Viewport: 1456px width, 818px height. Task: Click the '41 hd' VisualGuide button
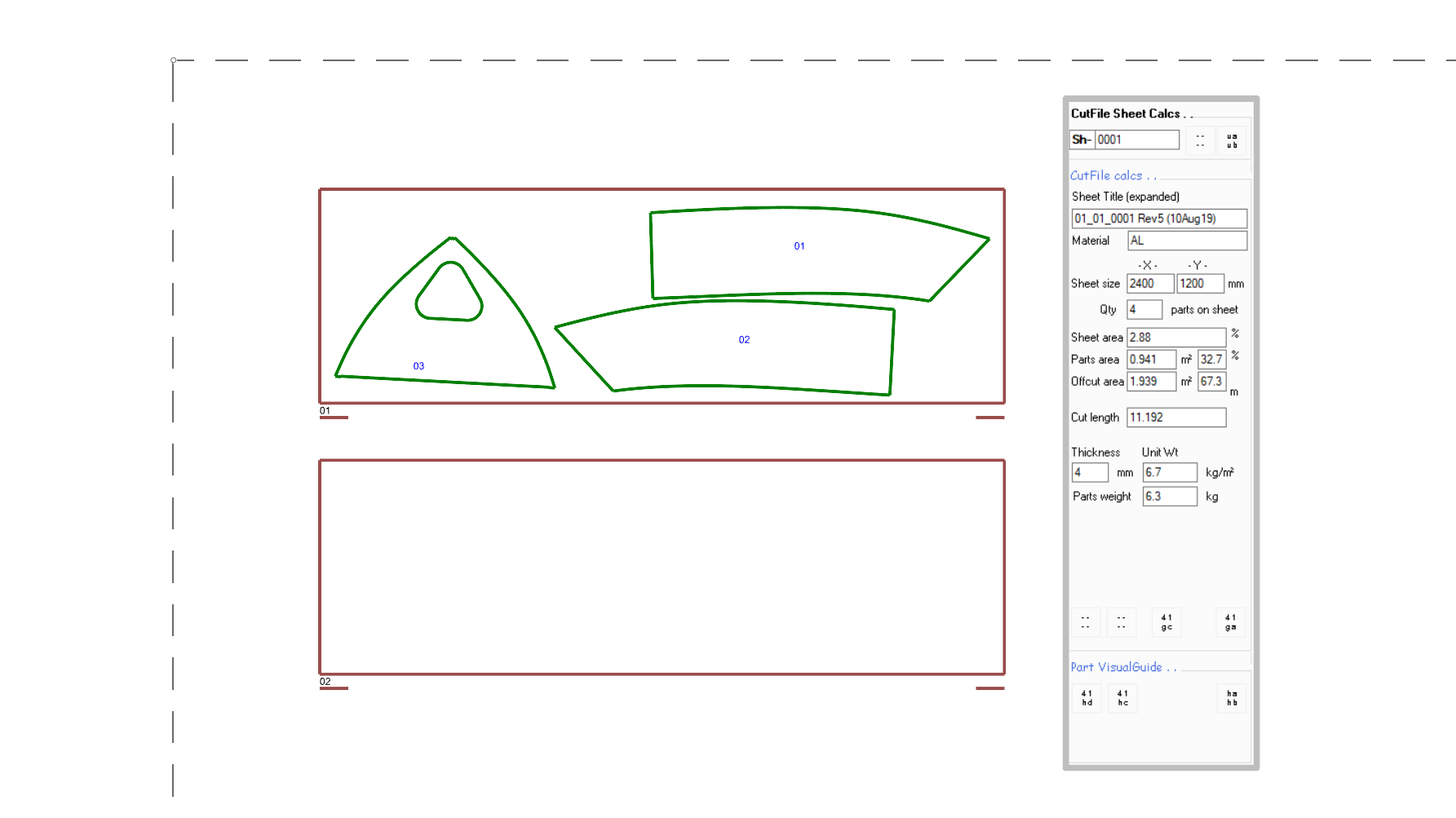(1086, 698)
